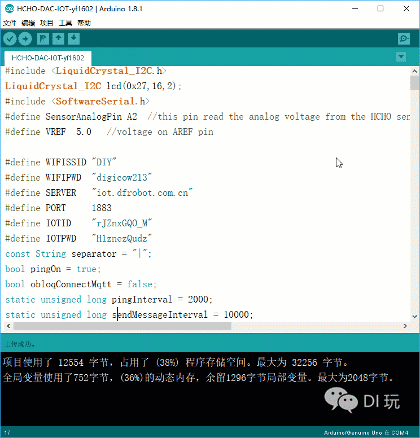This screenshot has height=438, width=420.
Task: Click the horizontal scrollbar thumb
Action: [x=122, y=326]
